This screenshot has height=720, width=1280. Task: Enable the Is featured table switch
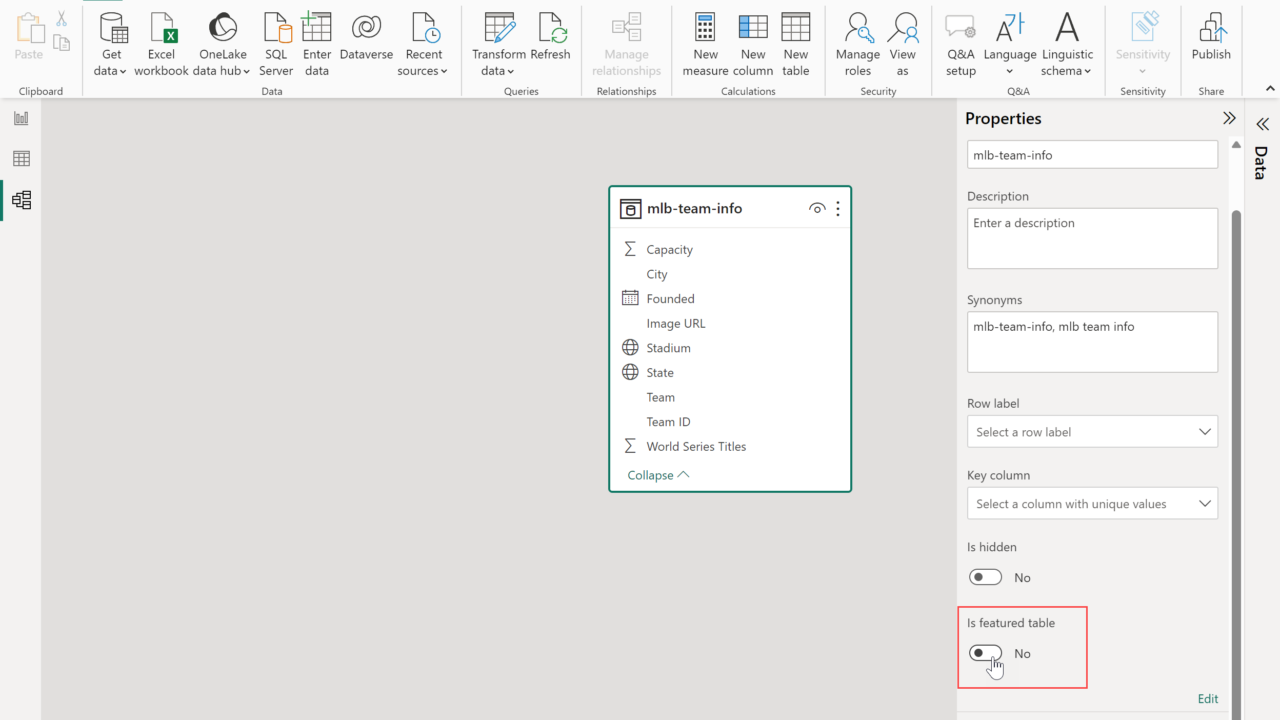tap(985, 653)
